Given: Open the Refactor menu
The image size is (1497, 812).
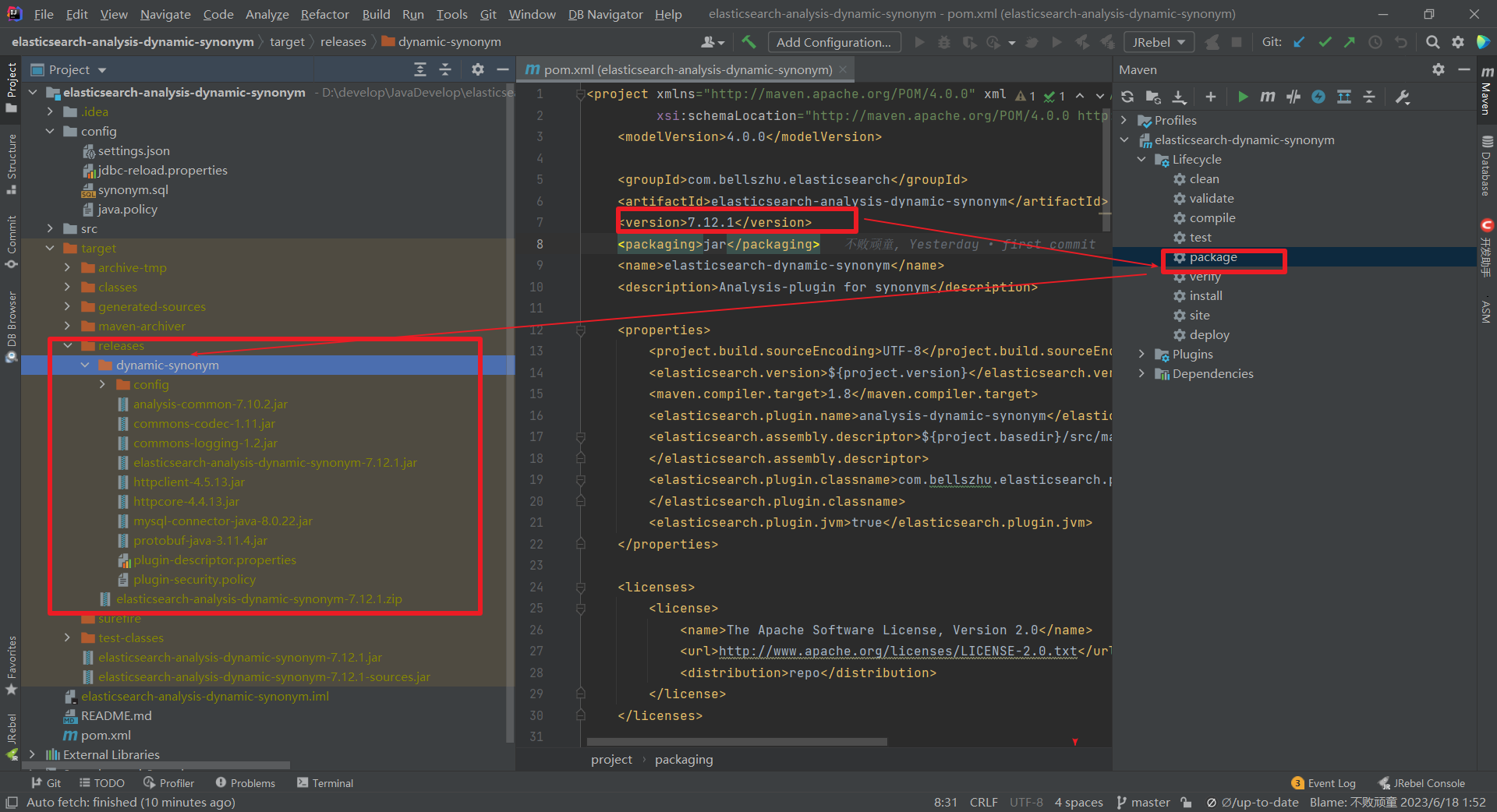Looking at the screenshot, I should tap(324, 14).
